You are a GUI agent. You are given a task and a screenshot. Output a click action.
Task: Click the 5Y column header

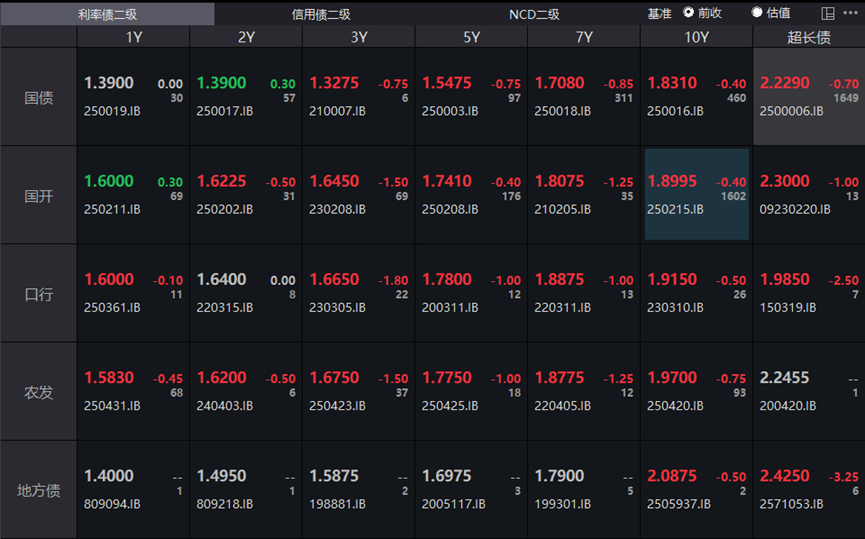pyautogui.click(x=471, y=37)
